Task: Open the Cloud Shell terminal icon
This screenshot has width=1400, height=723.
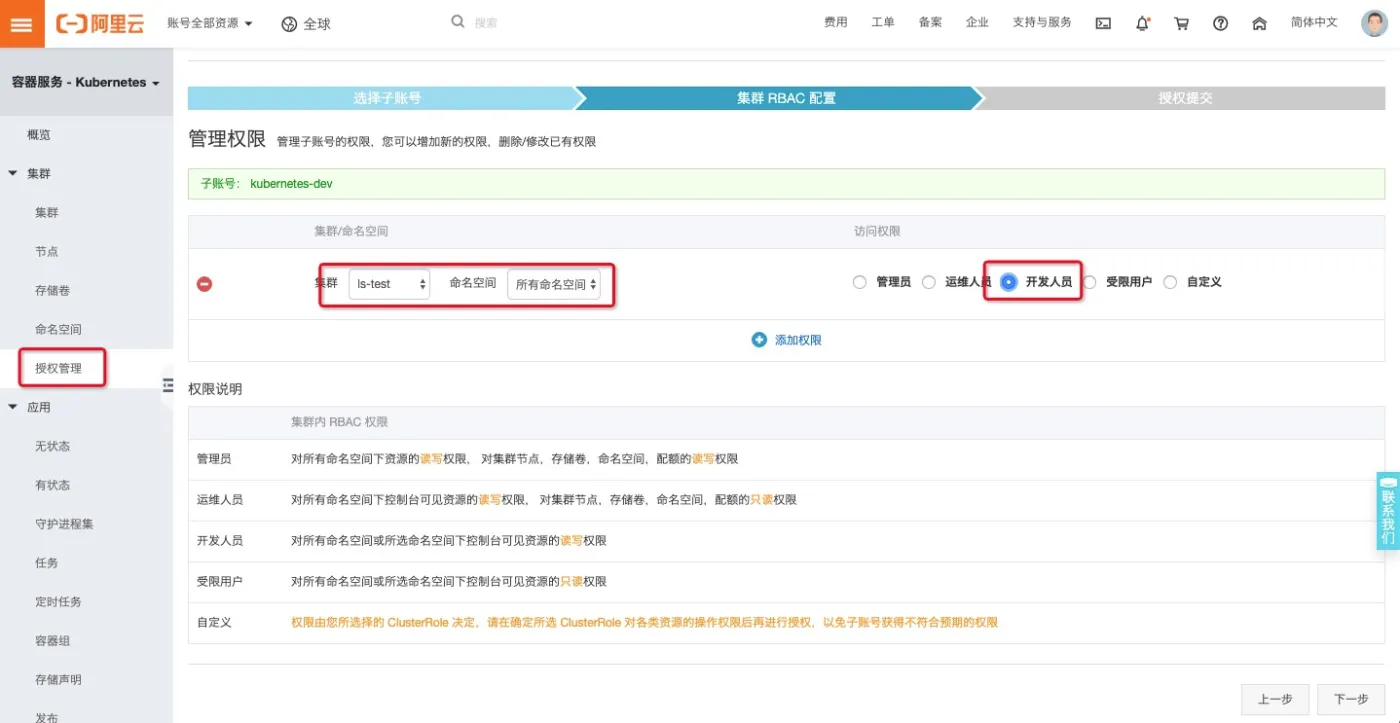Action: pos(1103,23)
